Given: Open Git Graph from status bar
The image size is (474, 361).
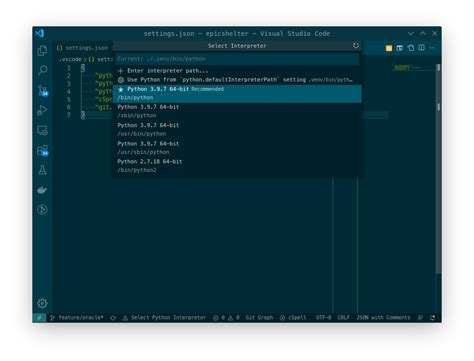Looking at the screenshot, I should point(259,318).
